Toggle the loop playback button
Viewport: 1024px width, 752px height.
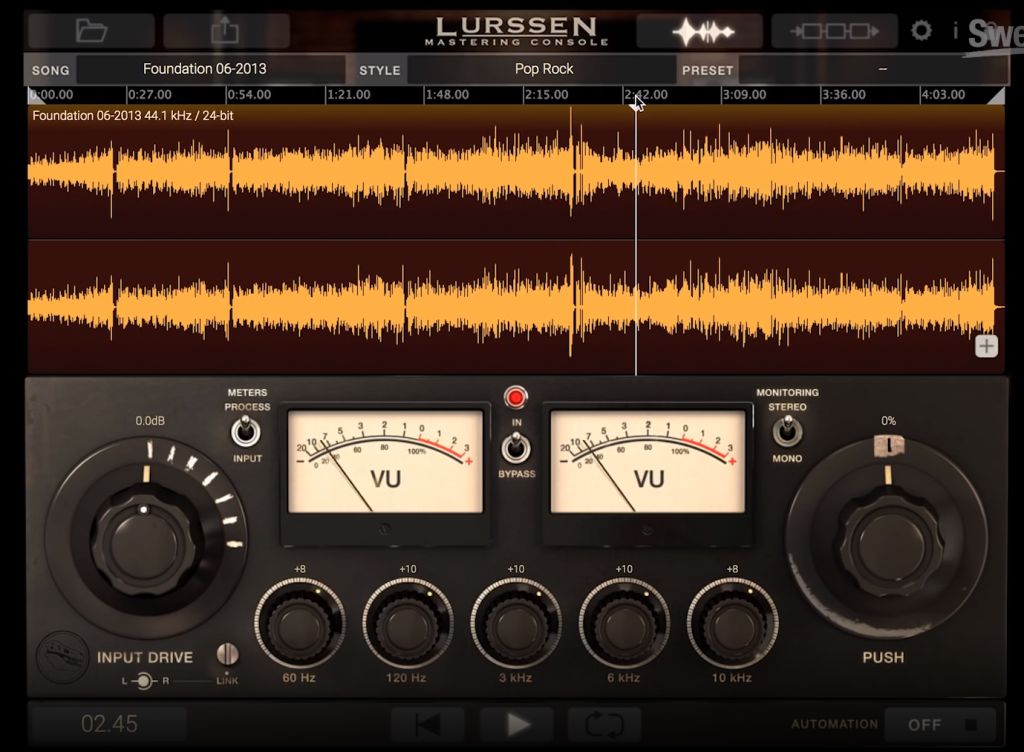pyautogui.click(x=605, y=725)
